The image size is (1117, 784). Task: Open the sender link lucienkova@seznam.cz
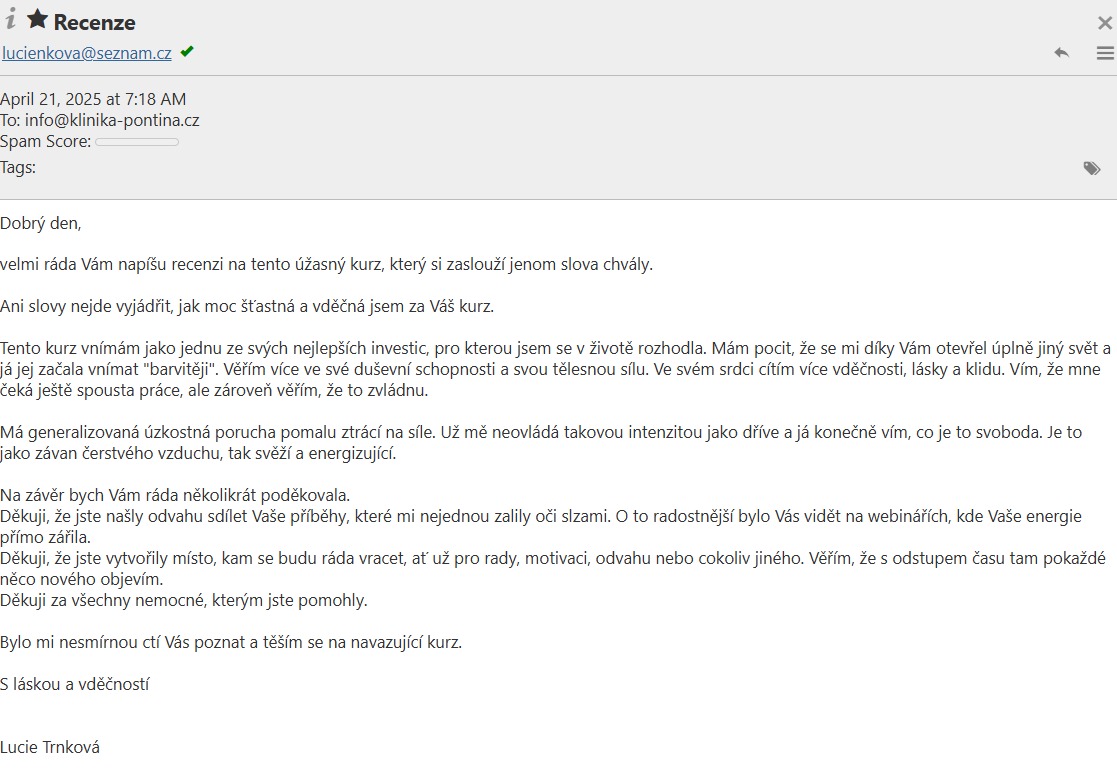tap(86, 53)
